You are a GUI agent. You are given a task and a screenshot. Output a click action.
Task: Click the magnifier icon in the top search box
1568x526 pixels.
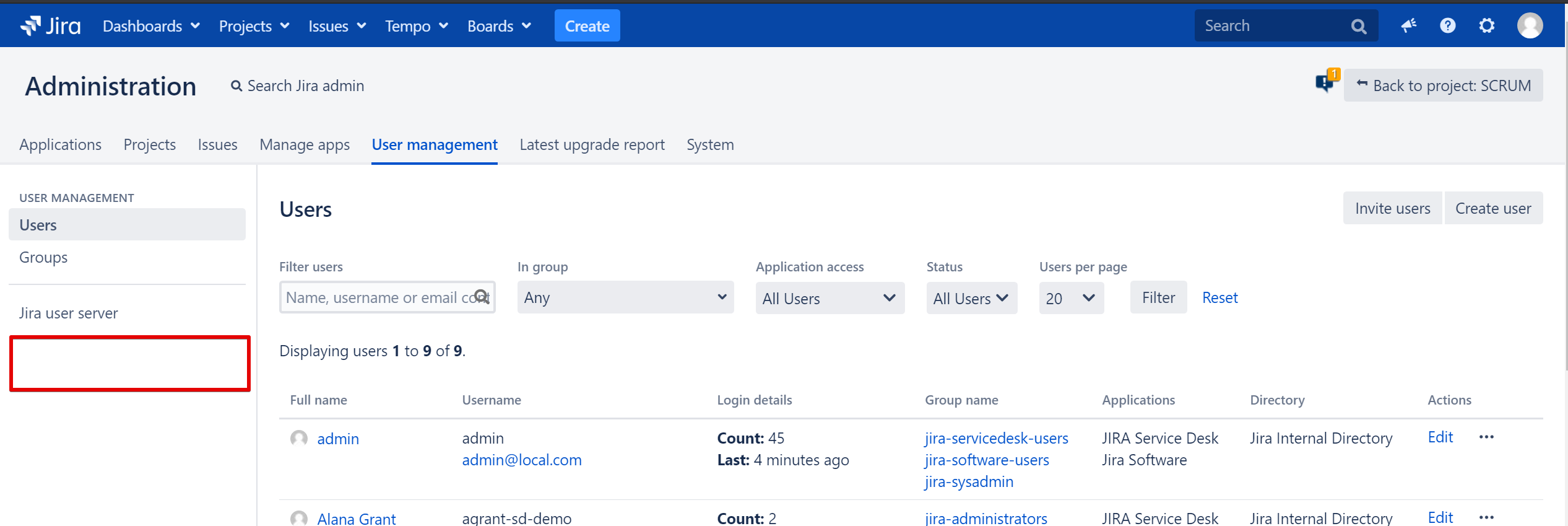click(1359, 26)
